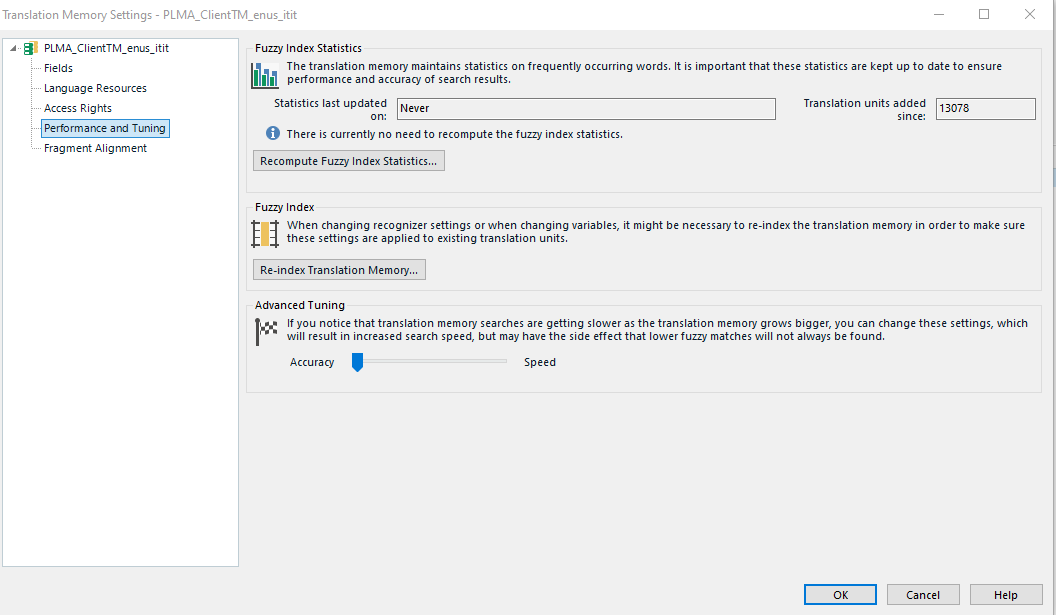Click the Speed label
This screenshot has height=615, width=1056.
coord(540,362)
